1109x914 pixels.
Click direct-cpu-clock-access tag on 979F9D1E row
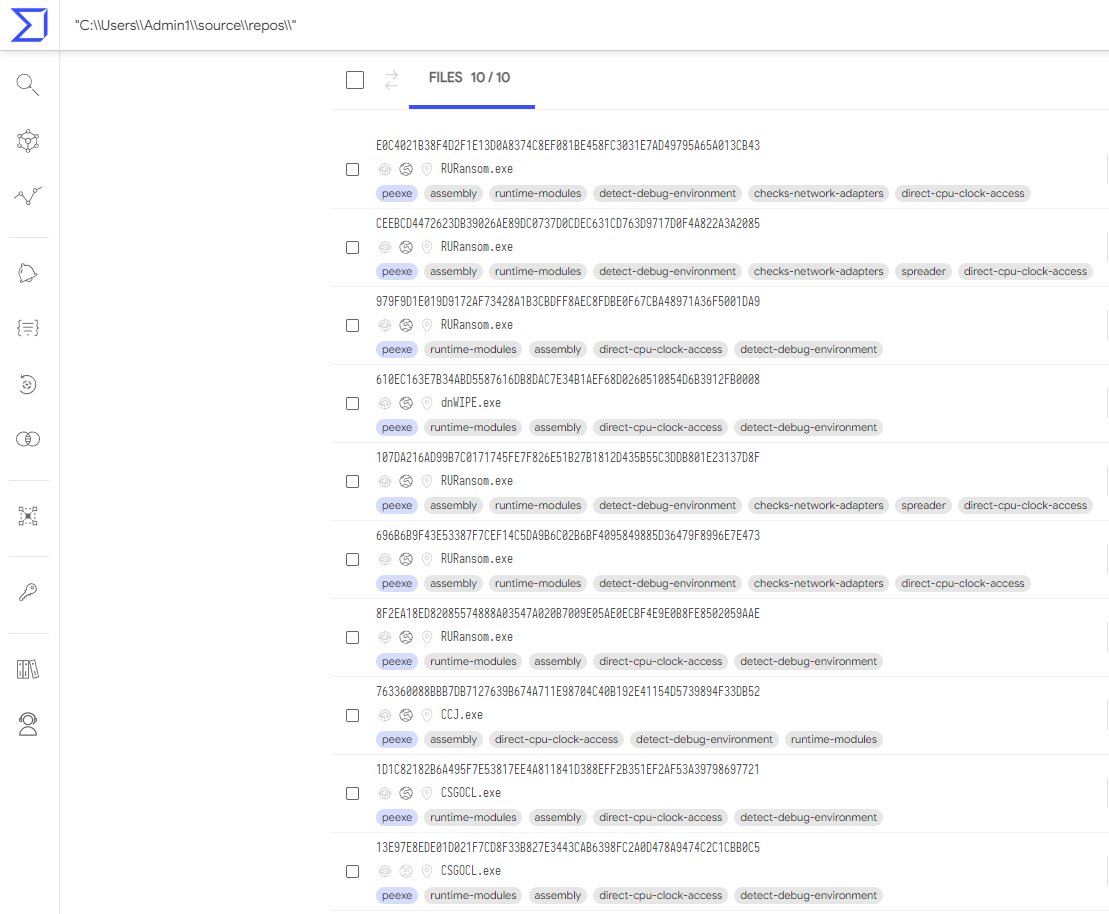(661, 349)
